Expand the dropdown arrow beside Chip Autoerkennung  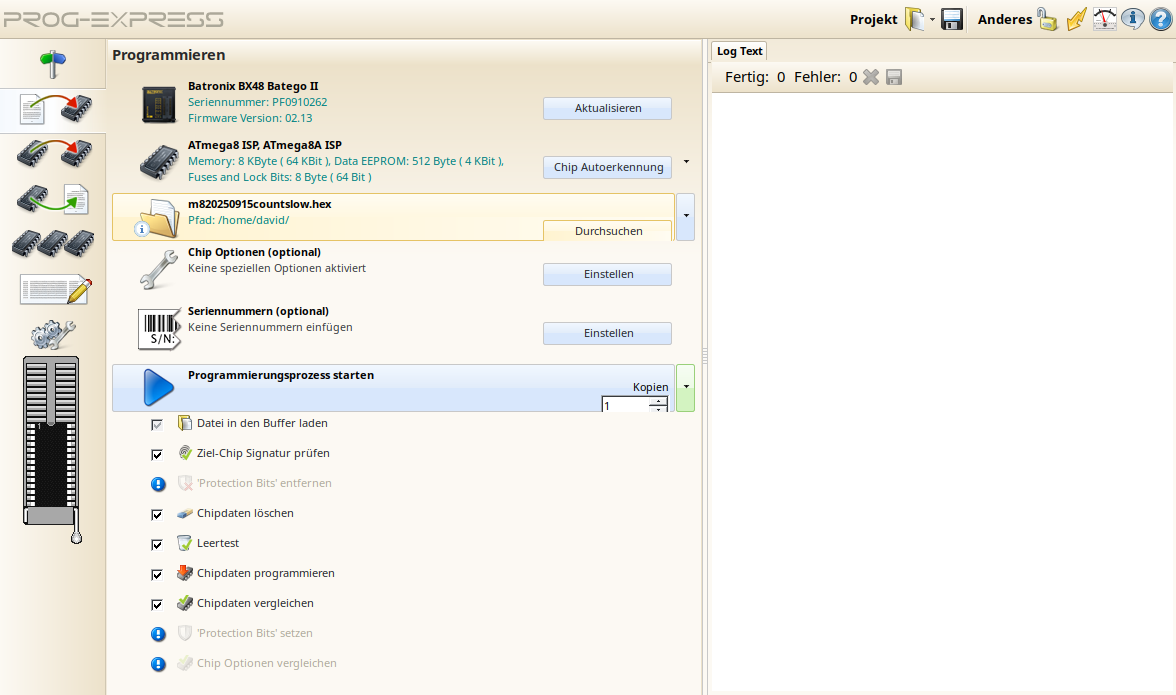tap(686, 161)
